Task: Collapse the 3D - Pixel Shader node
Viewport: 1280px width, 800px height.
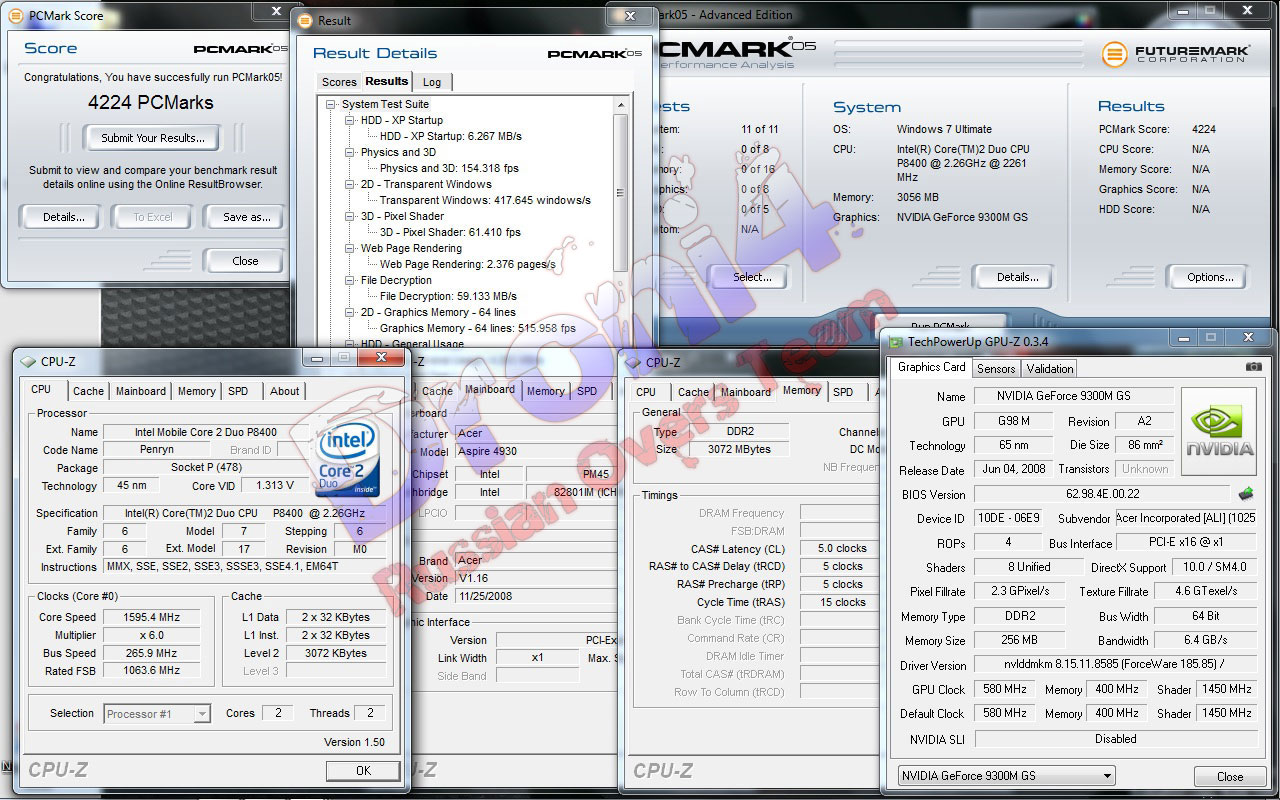Action: click(350, 216)
